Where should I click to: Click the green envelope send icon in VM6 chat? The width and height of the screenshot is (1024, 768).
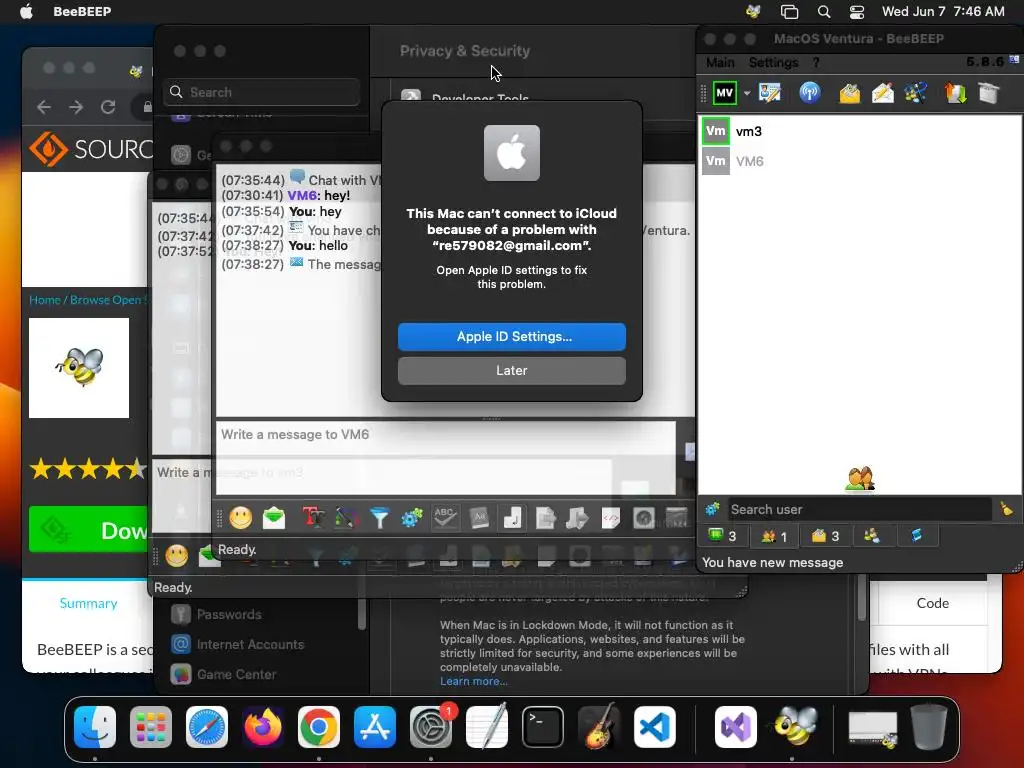click(x=274, y=519)
